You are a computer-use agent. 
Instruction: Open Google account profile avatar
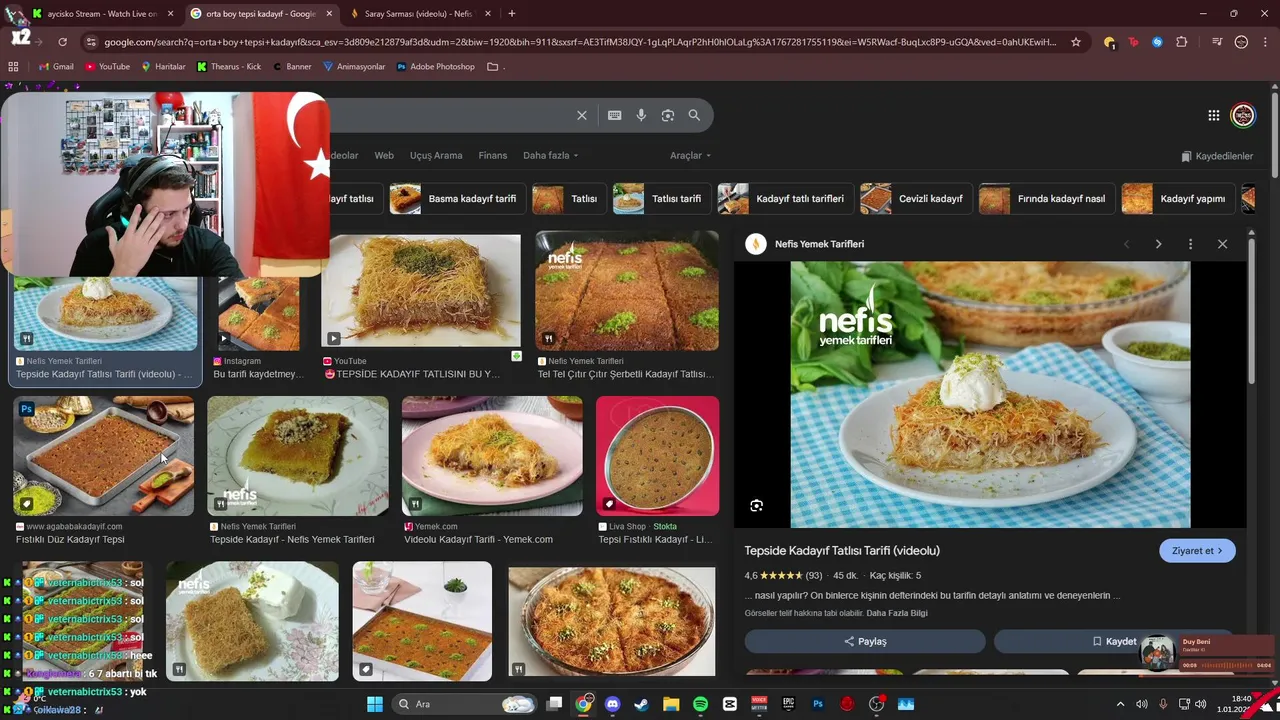pos(1243,115)
